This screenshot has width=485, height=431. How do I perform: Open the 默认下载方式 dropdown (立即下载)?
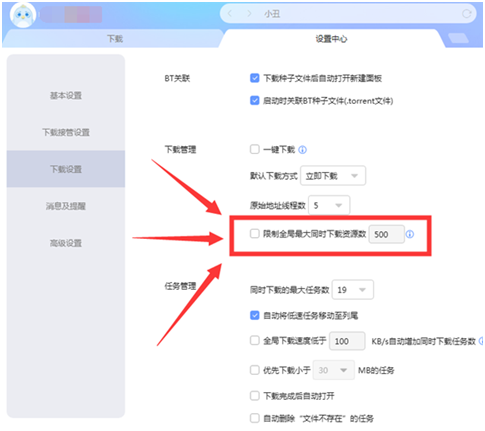click(333, 175)
